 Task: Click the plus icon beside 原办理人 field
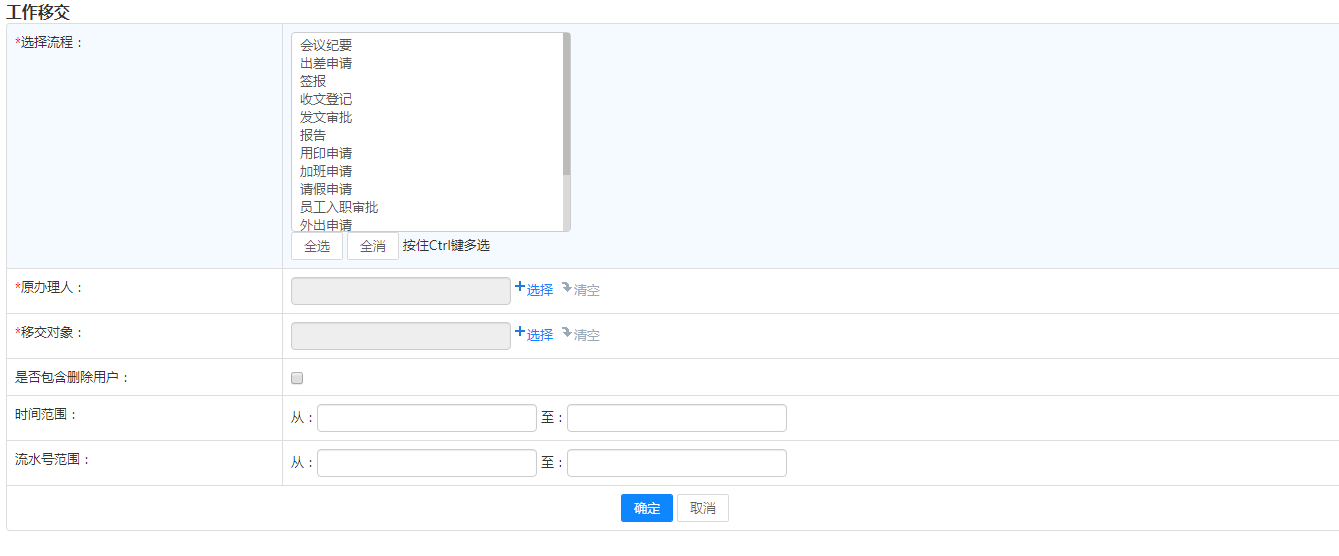(x=520, y=288)
